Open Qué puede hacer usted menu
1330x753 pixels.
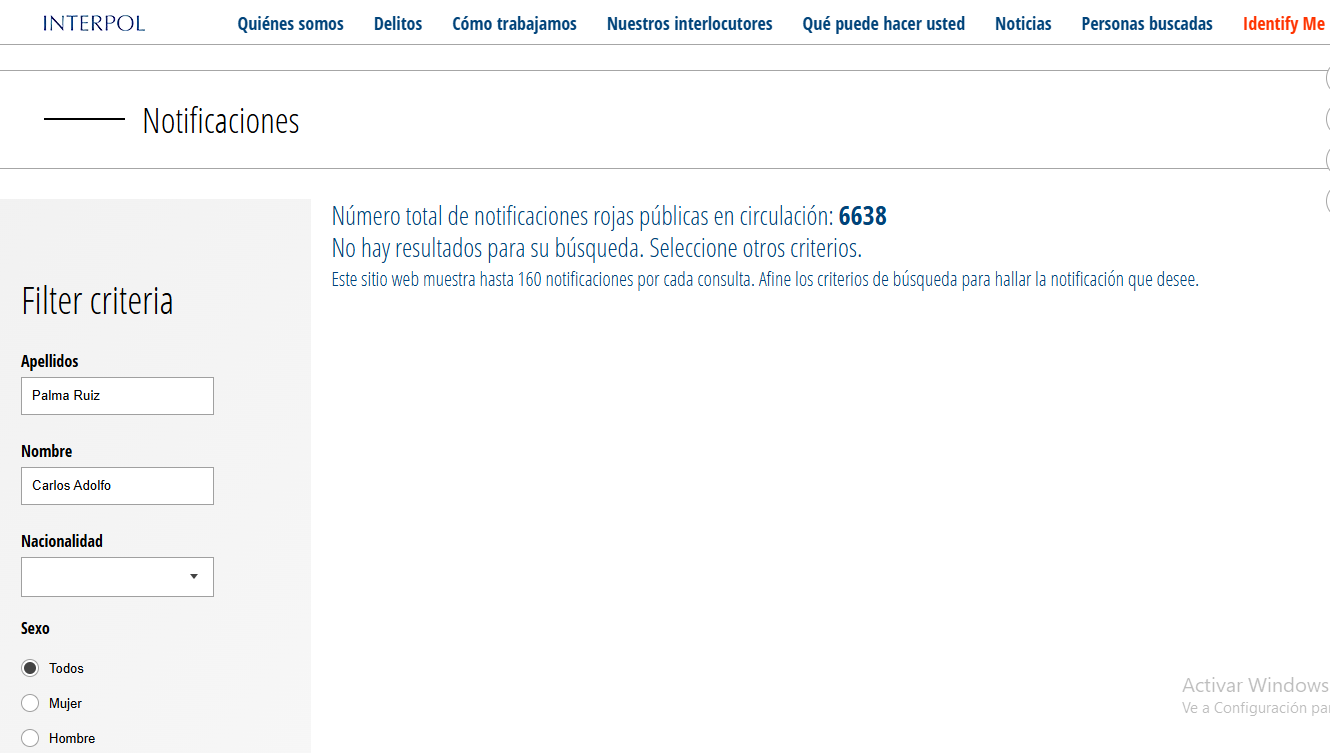(883, 24)
